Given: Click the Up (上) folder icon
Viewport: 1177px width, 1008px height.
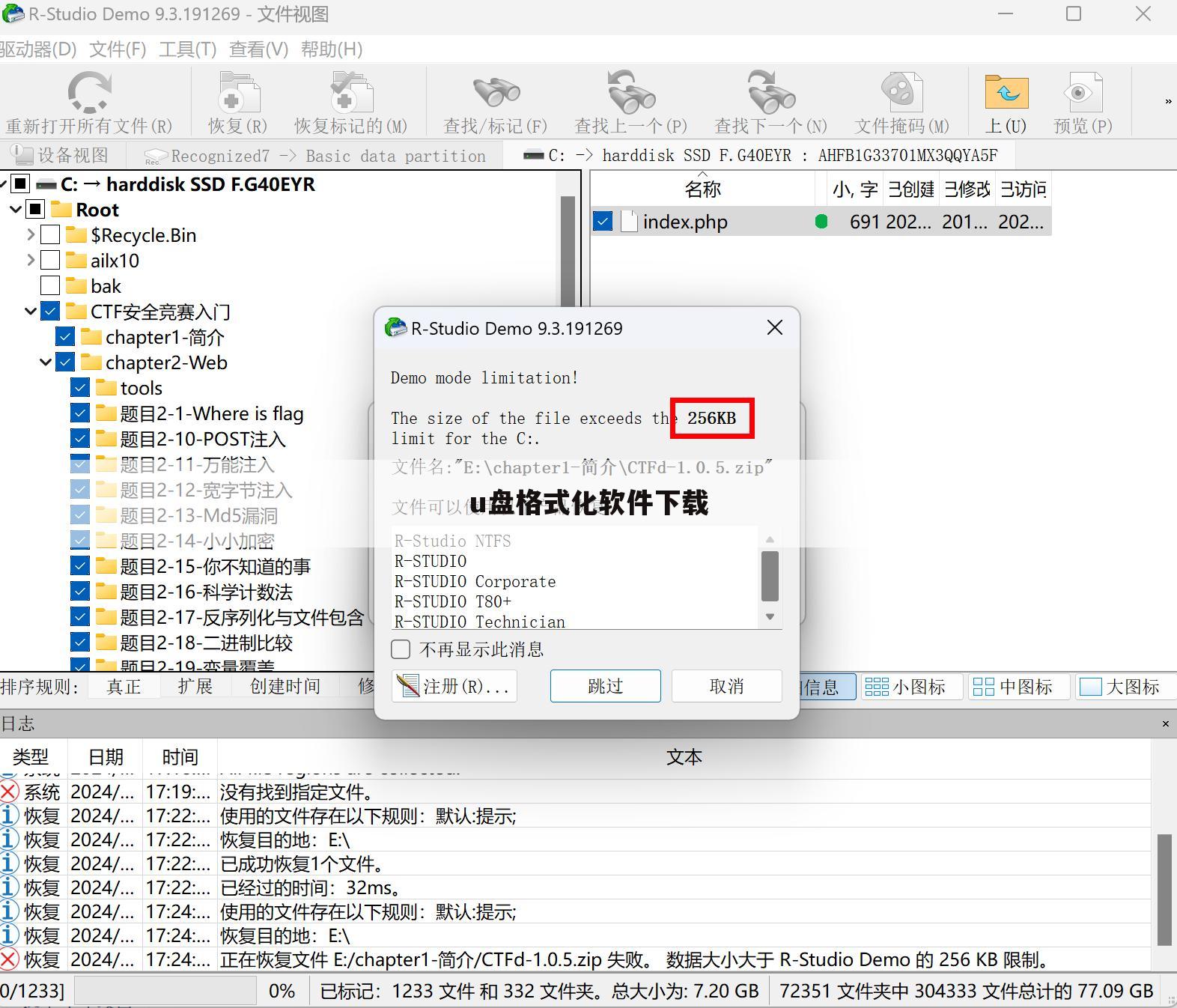Looking at the screenshot, I should 1006,92.
